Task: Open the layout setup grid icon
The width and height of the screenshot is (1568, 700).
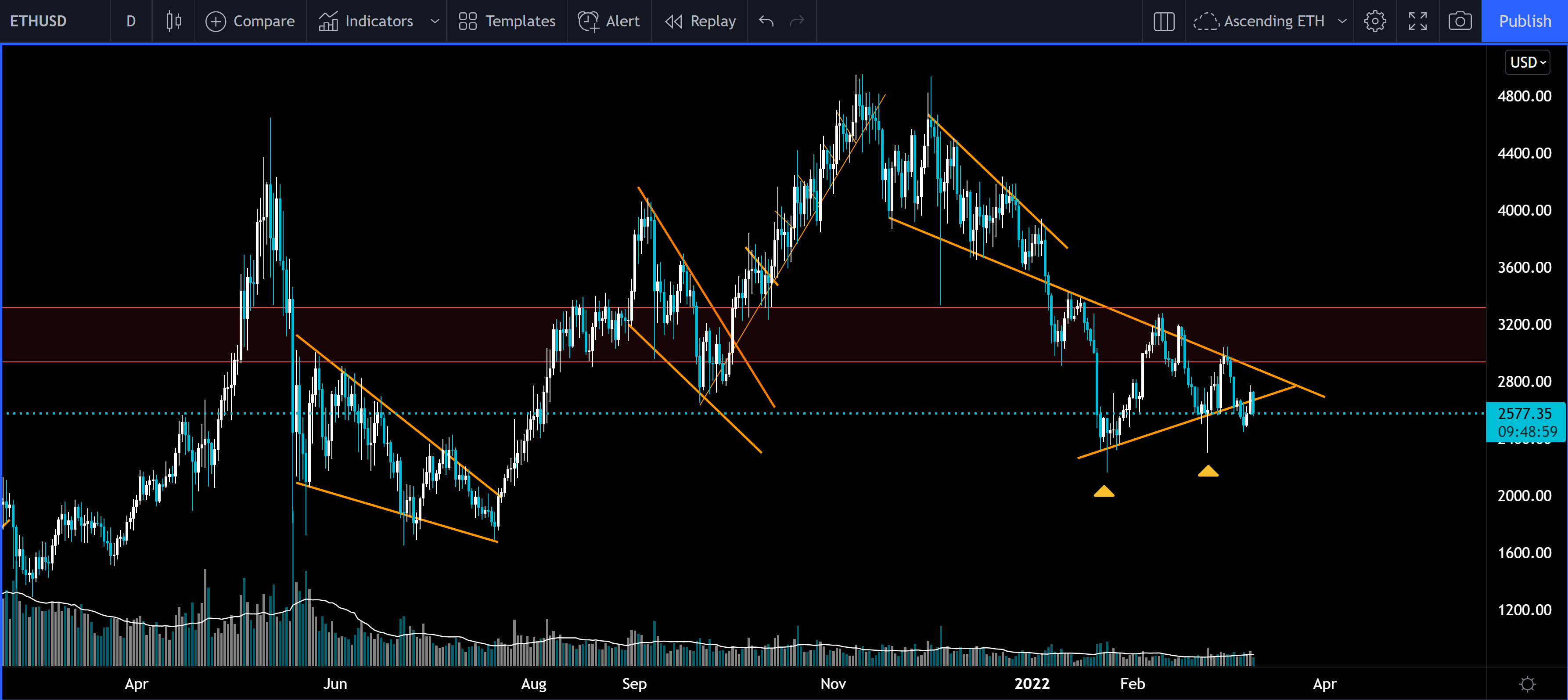Action: pyautogui.click(x=1163, y=22)
